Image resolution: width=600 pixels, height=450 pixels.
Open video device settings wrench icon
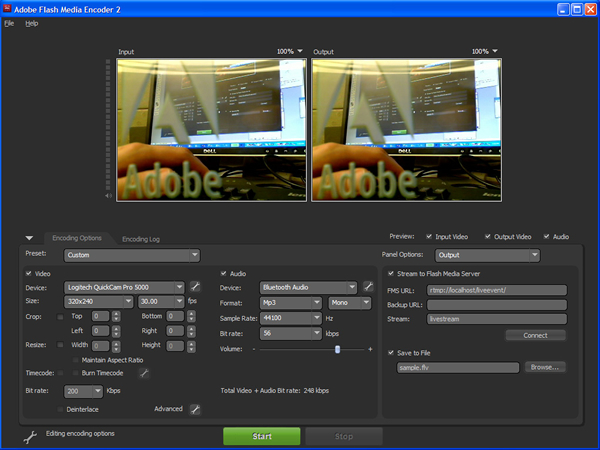[x=196, y=287]
